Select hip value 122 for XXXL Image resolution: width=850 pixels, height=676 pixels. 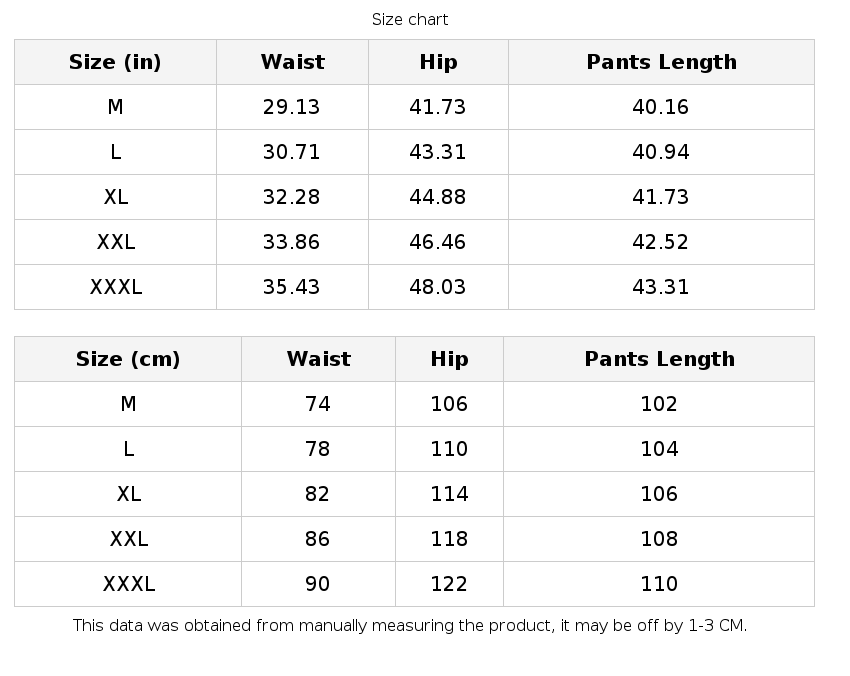(x=449, y=584)
